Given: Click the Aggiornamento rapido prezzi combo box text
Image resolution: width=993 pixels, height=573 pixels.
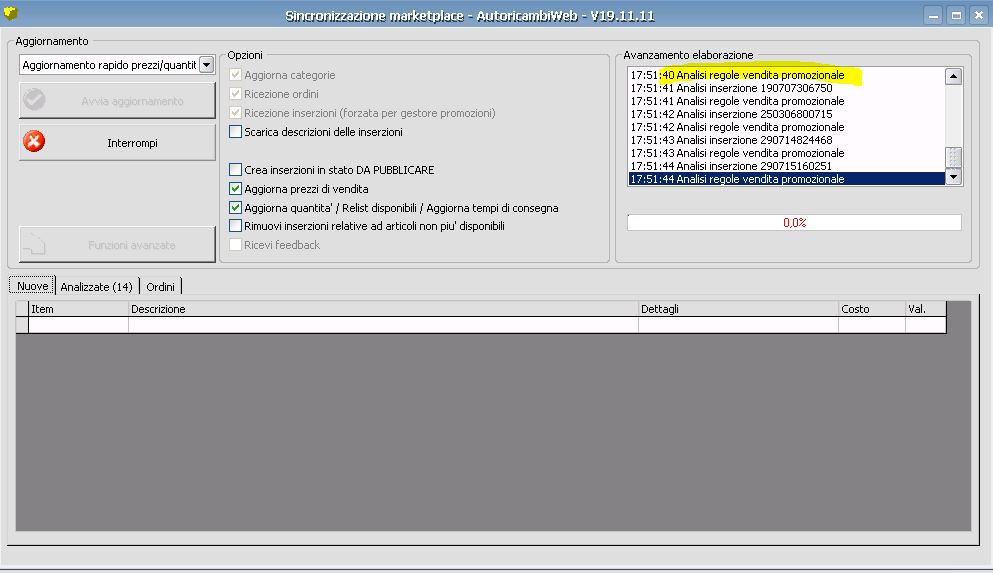Looking at the screenshot, I should click(109, 65).
